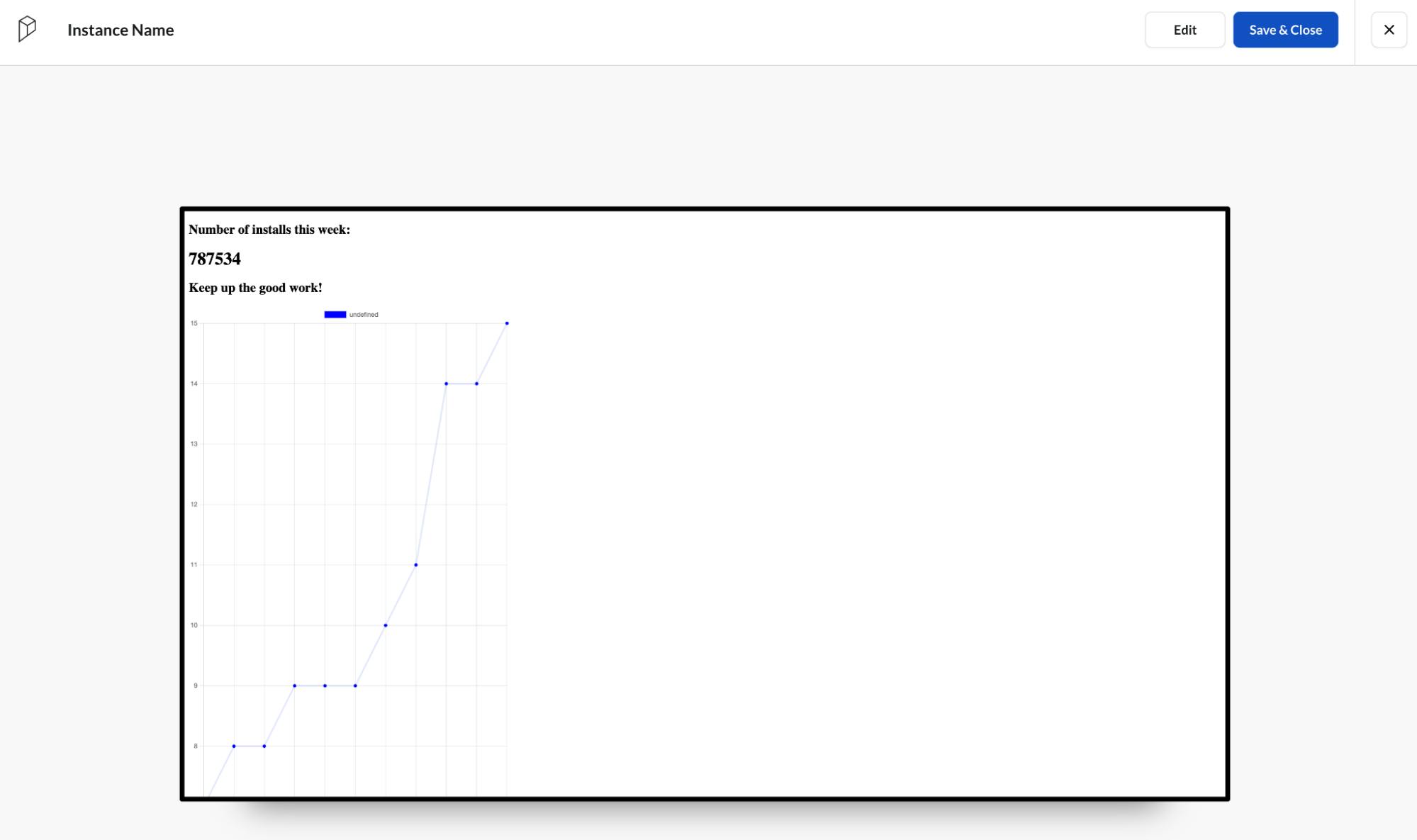Click the Save & Close button
Image resolution: width=1417 pixels, height=840 pixels.
(1285, 30)
